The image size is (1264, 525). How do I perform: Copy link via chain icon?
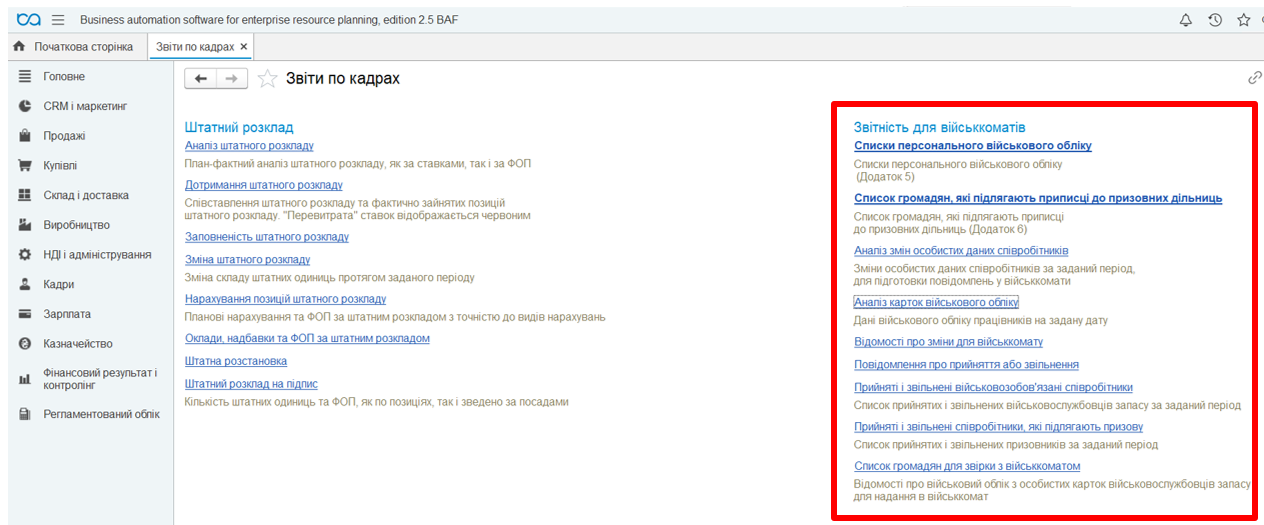[x=1254, y=78]
